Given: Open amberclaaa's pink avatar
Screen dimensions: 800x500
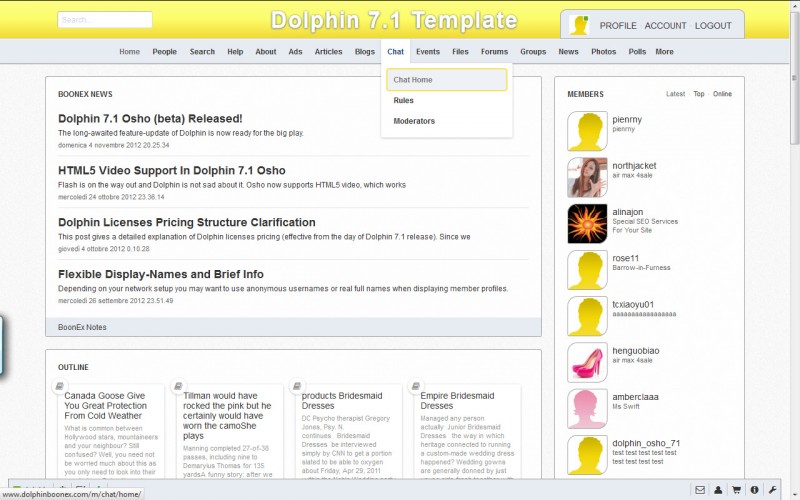Looking at the screenshot, I should click(587, 409).
